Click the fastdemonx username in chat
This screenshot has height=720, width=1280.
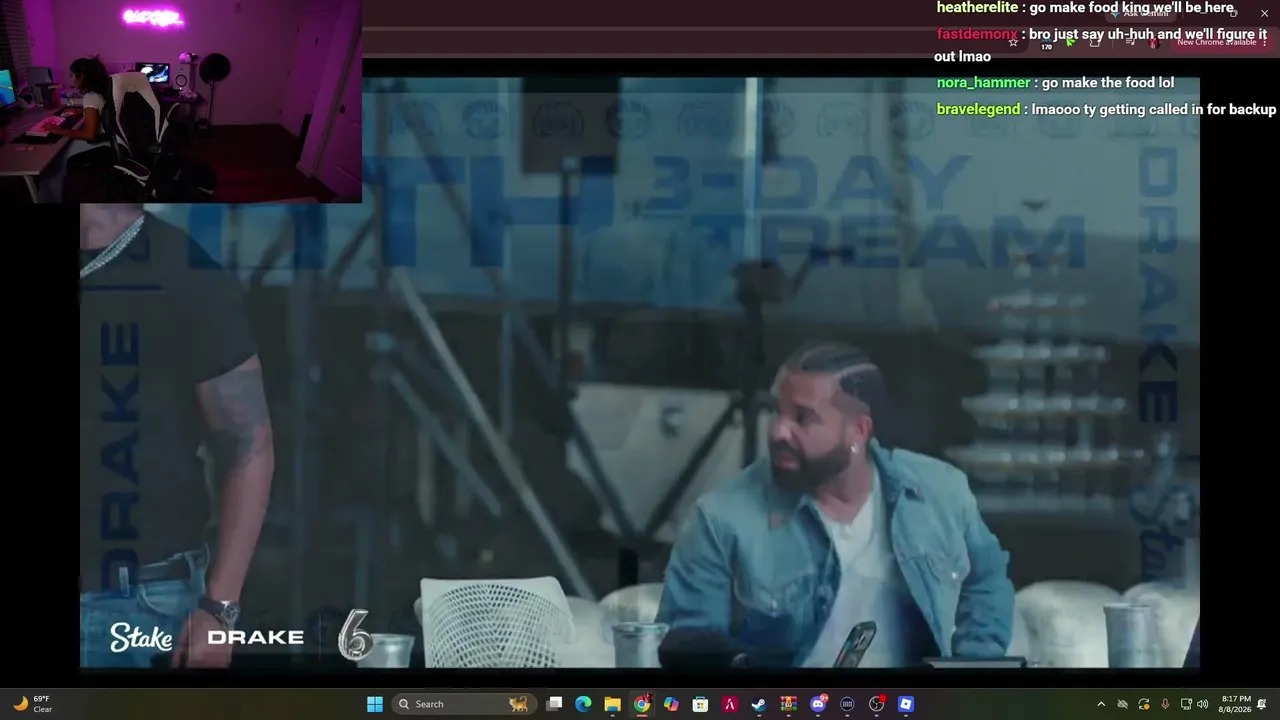point(977,34)
